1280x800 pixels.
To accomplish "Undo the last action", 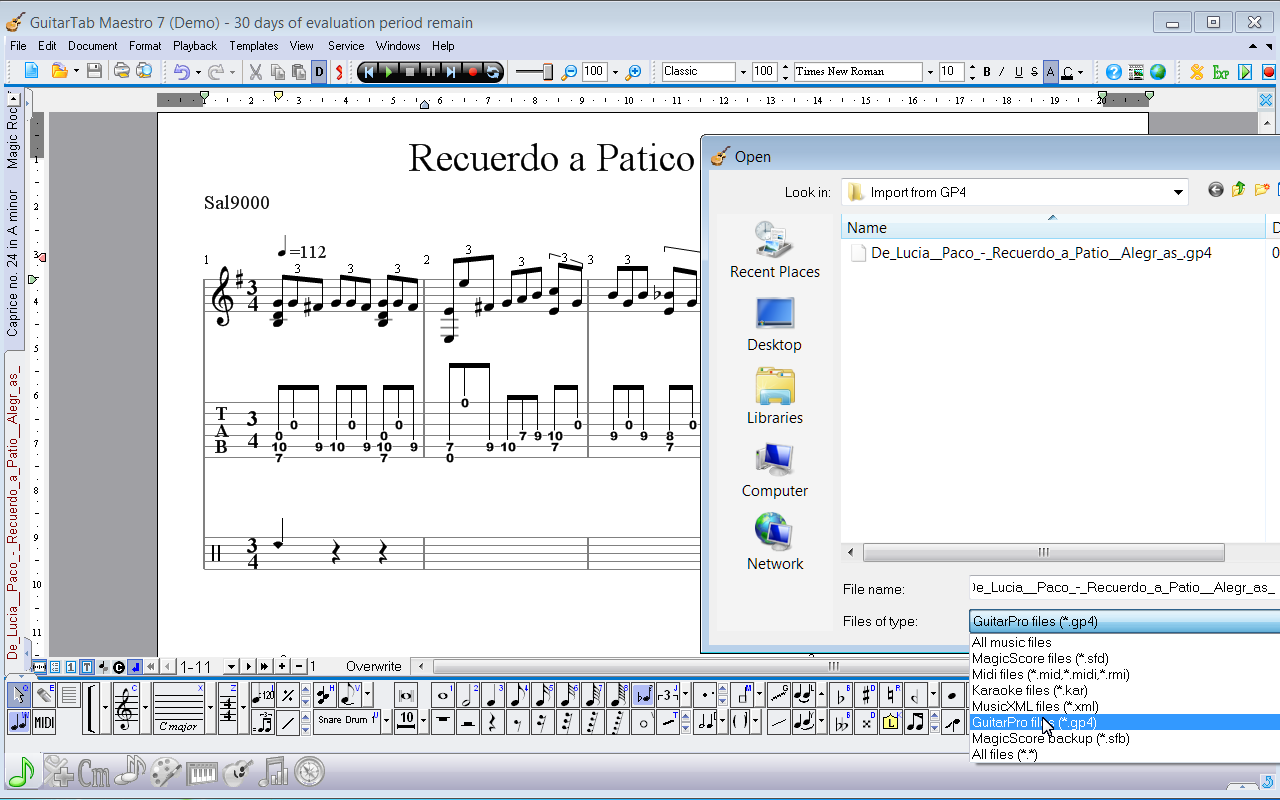I will 181,71.
